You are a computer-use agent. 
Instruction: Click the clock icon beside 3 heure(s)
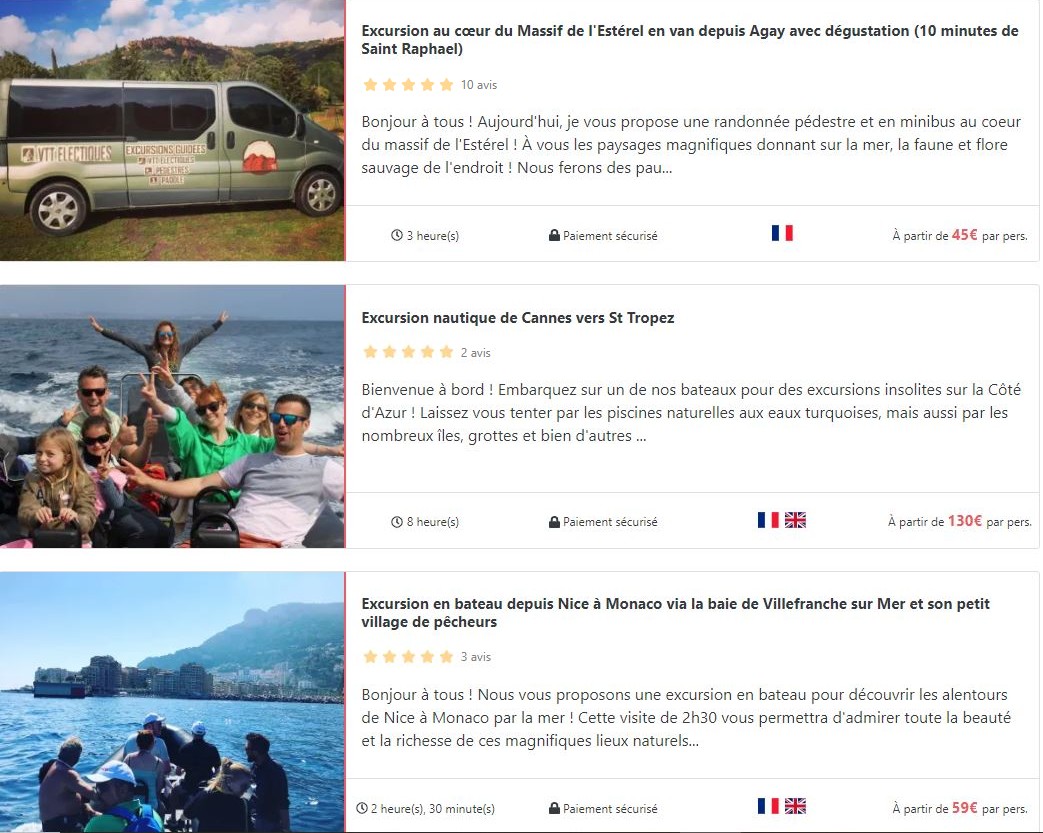tap(396, 236)
